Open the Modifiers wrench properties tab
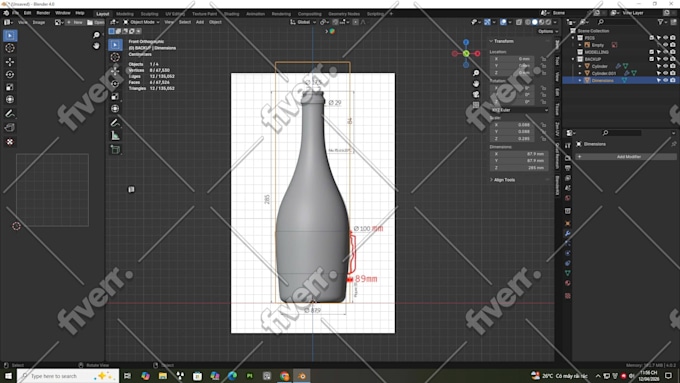This screenshot has width=680, height=383. [x=568, y=233]
